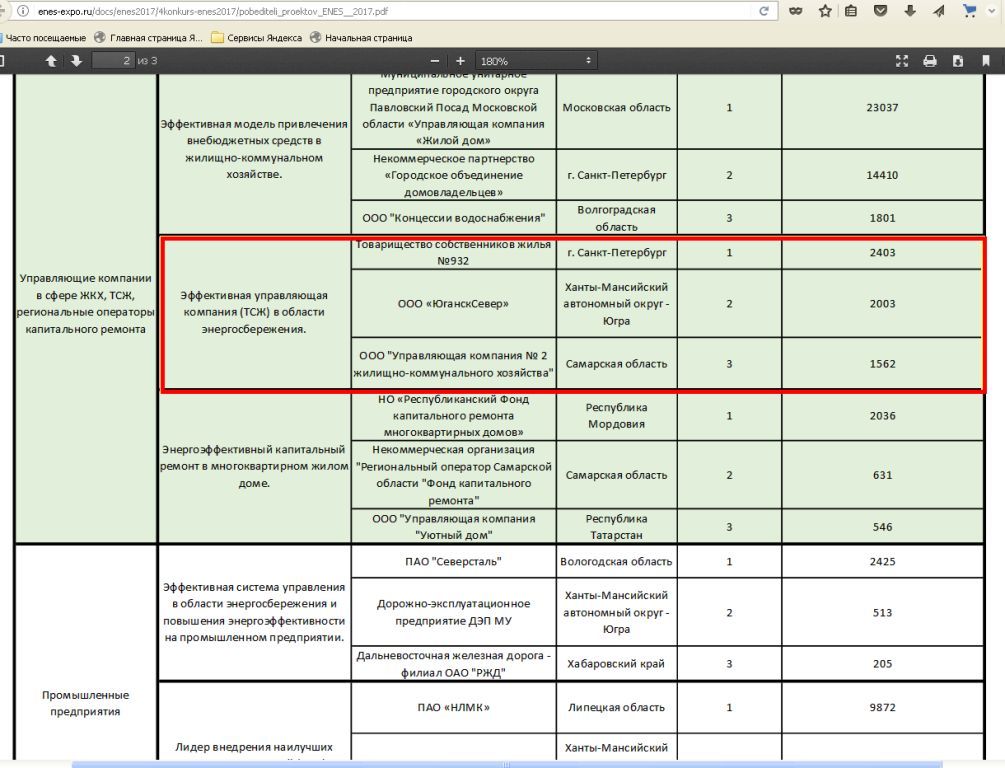This screenshot has height=768, width=1005.
Task: Select cell 'ПАО "Северсталь"'
Action: click(x=453, y=562)
